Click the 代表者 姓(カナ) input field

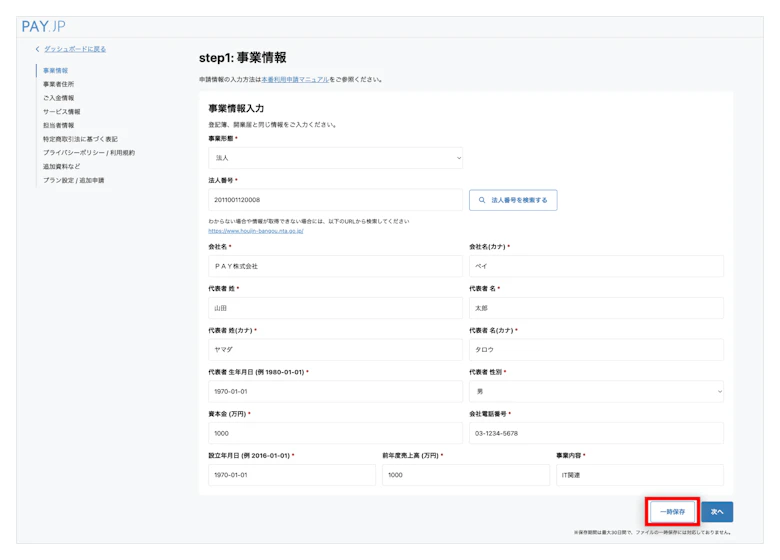[335, 350]
